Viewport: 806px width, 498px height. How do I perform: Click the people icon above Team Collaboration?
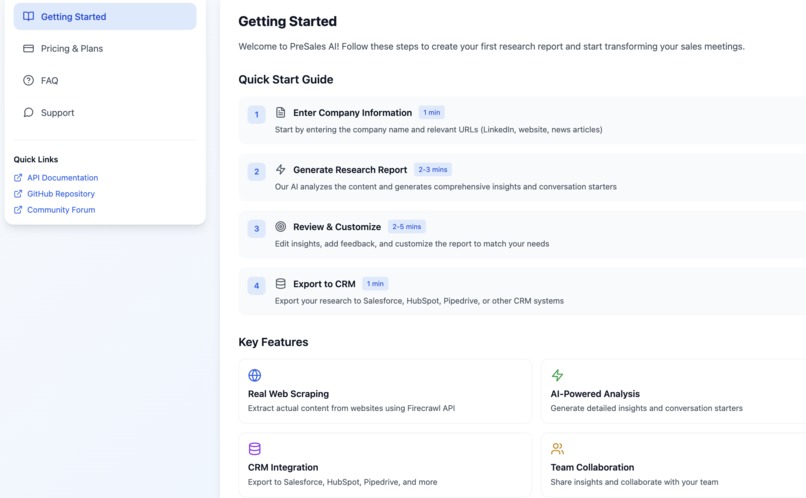click(x=557, y=449)
